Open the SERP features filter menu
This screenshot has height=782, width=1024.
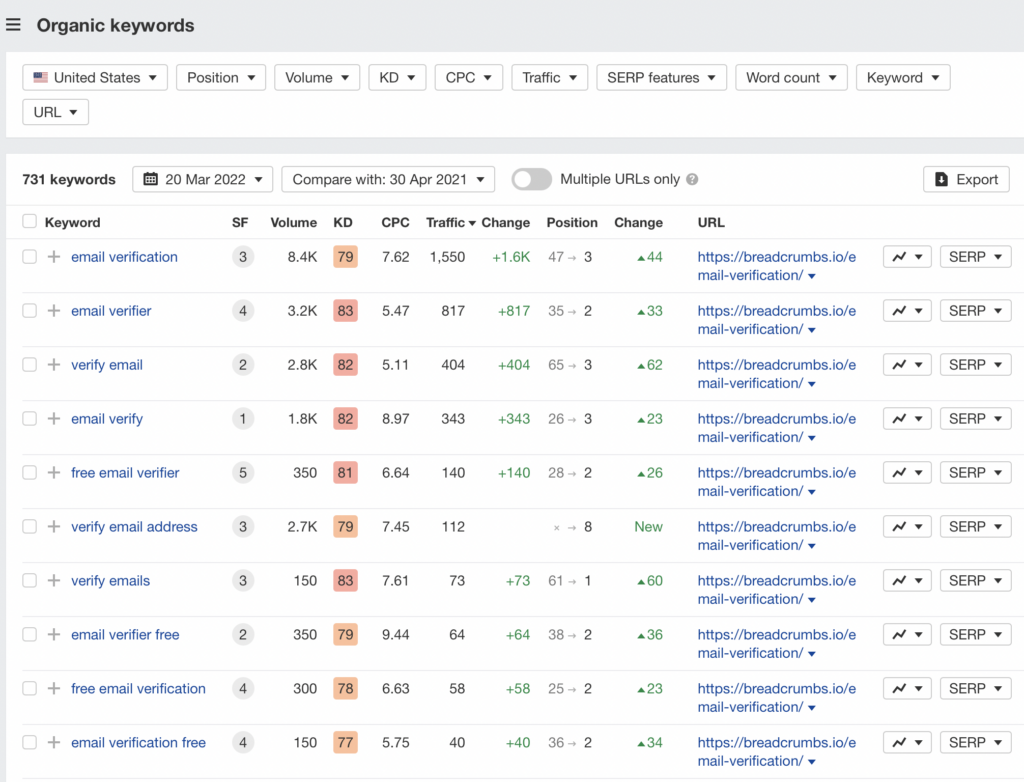661,78
